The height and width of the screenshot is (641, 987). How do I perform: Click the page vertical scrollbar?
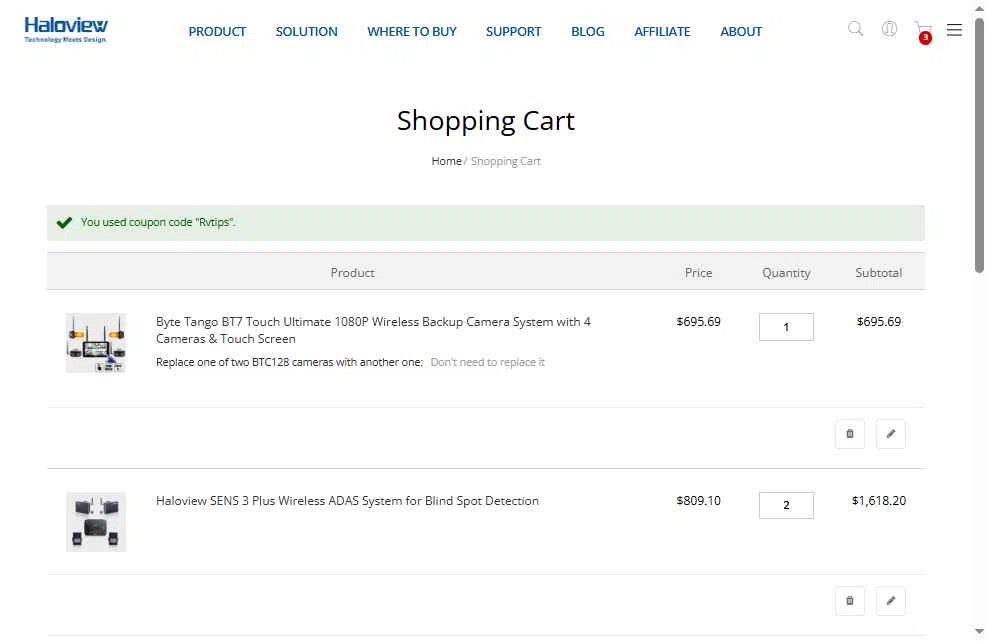[979, 145]
